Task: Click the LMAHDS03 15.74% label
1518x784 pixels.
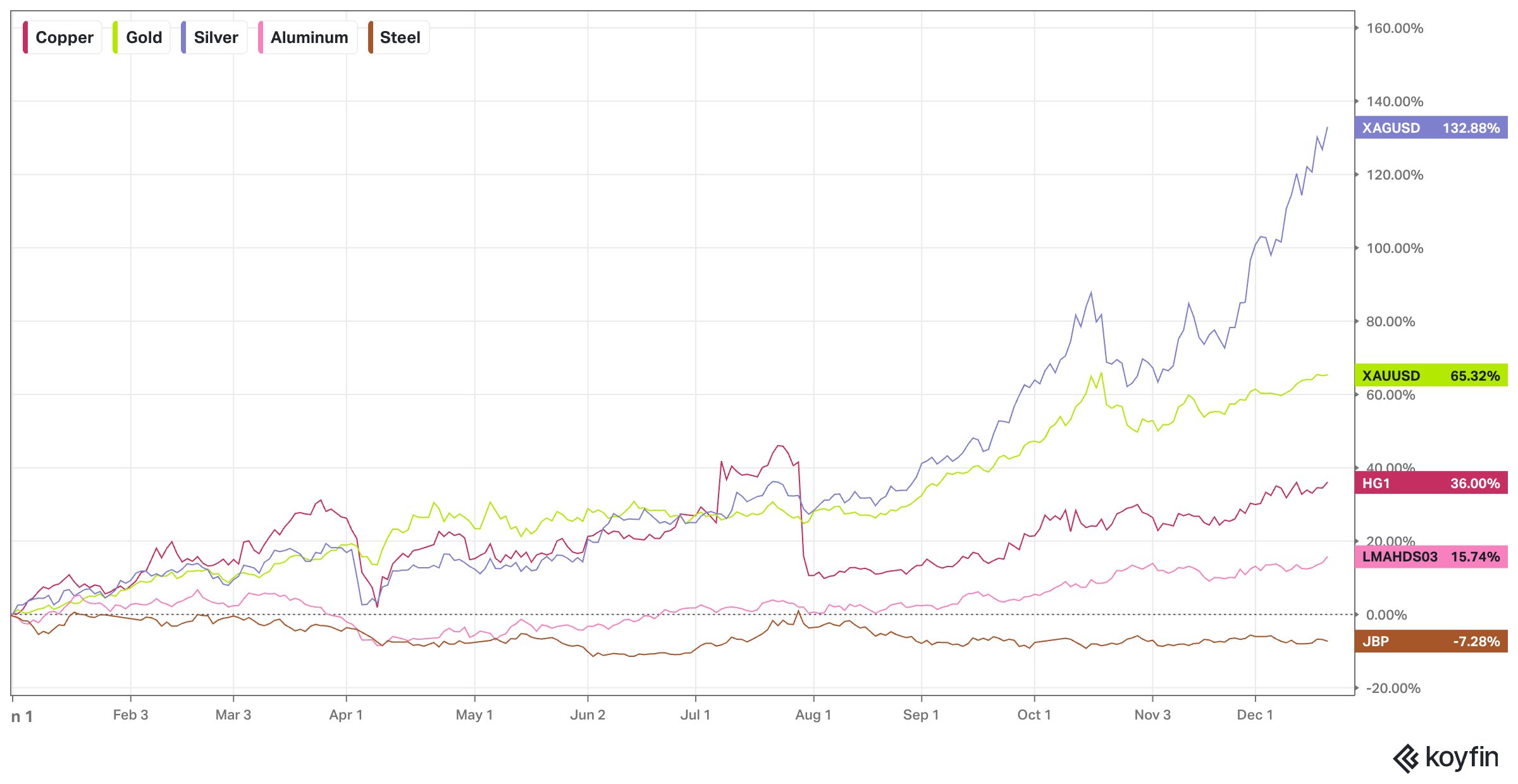Action: tap(1431, 556)
